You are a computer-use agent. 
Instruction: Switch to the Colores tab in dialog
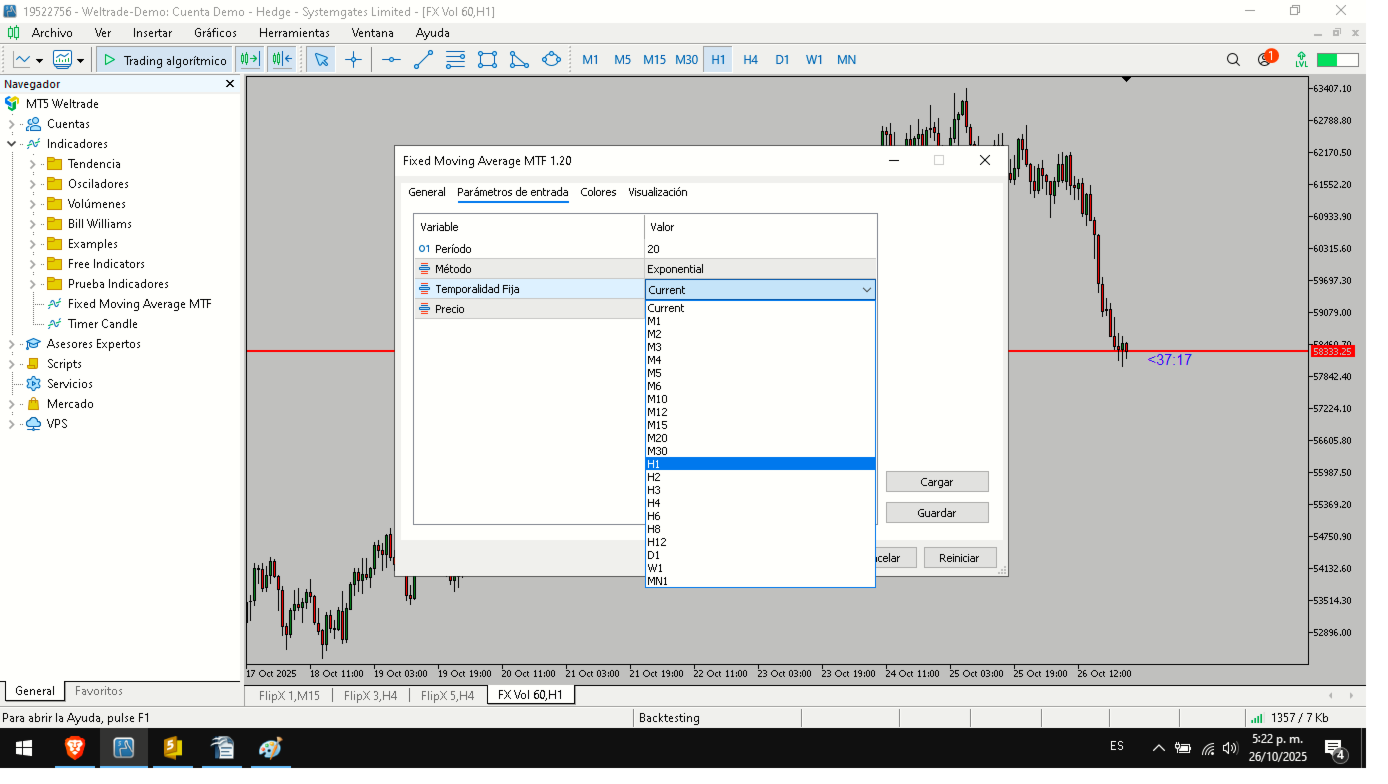click(598, 192)
